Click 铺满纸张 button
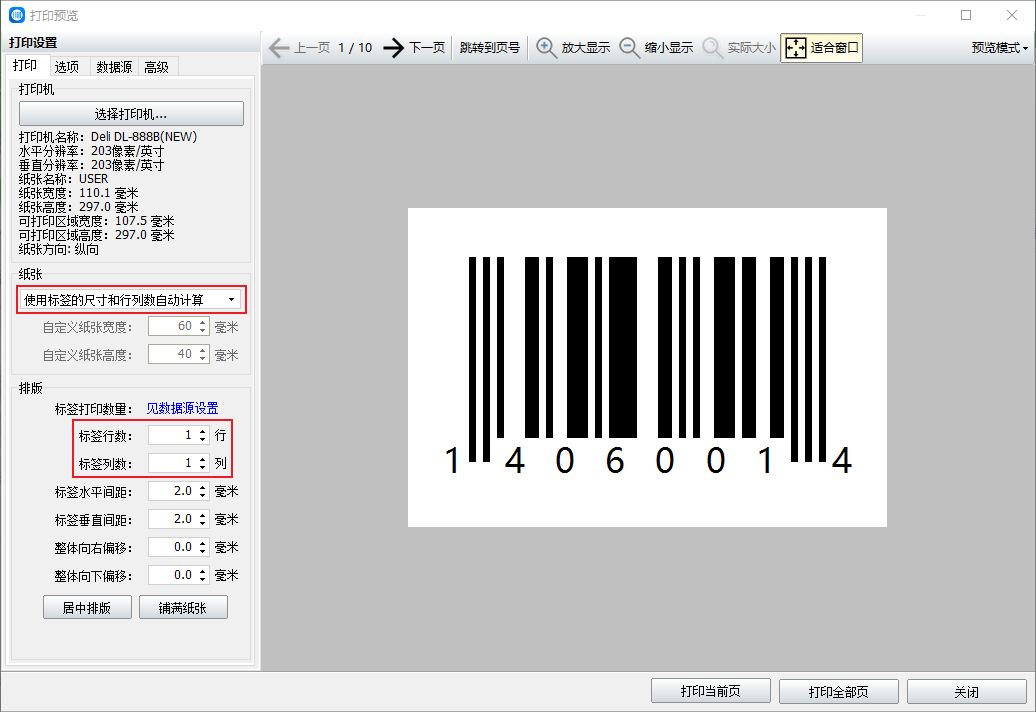This screenshot has height=712, width=1036. [x=183, y=608]
